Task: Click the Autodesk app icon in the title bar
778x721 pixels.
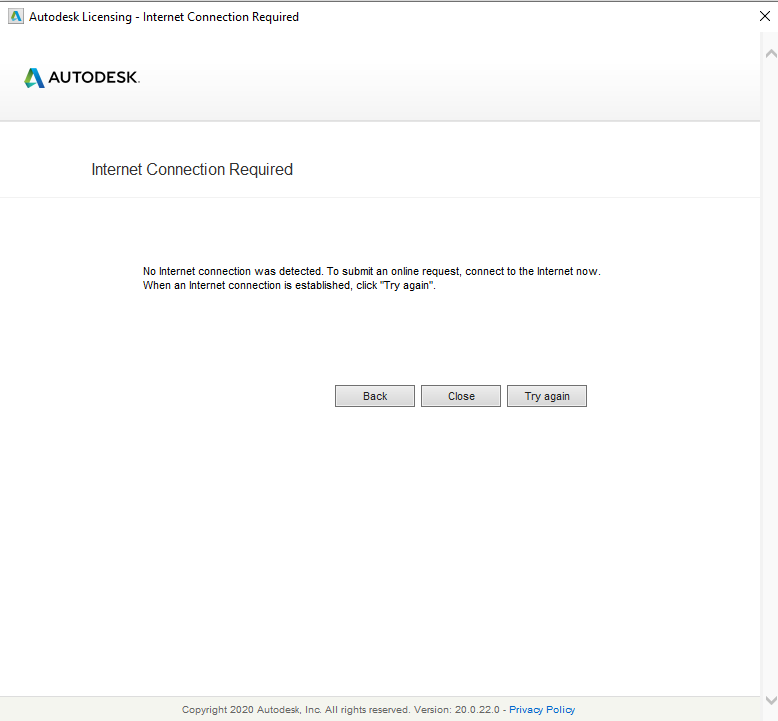Action: 16,16
